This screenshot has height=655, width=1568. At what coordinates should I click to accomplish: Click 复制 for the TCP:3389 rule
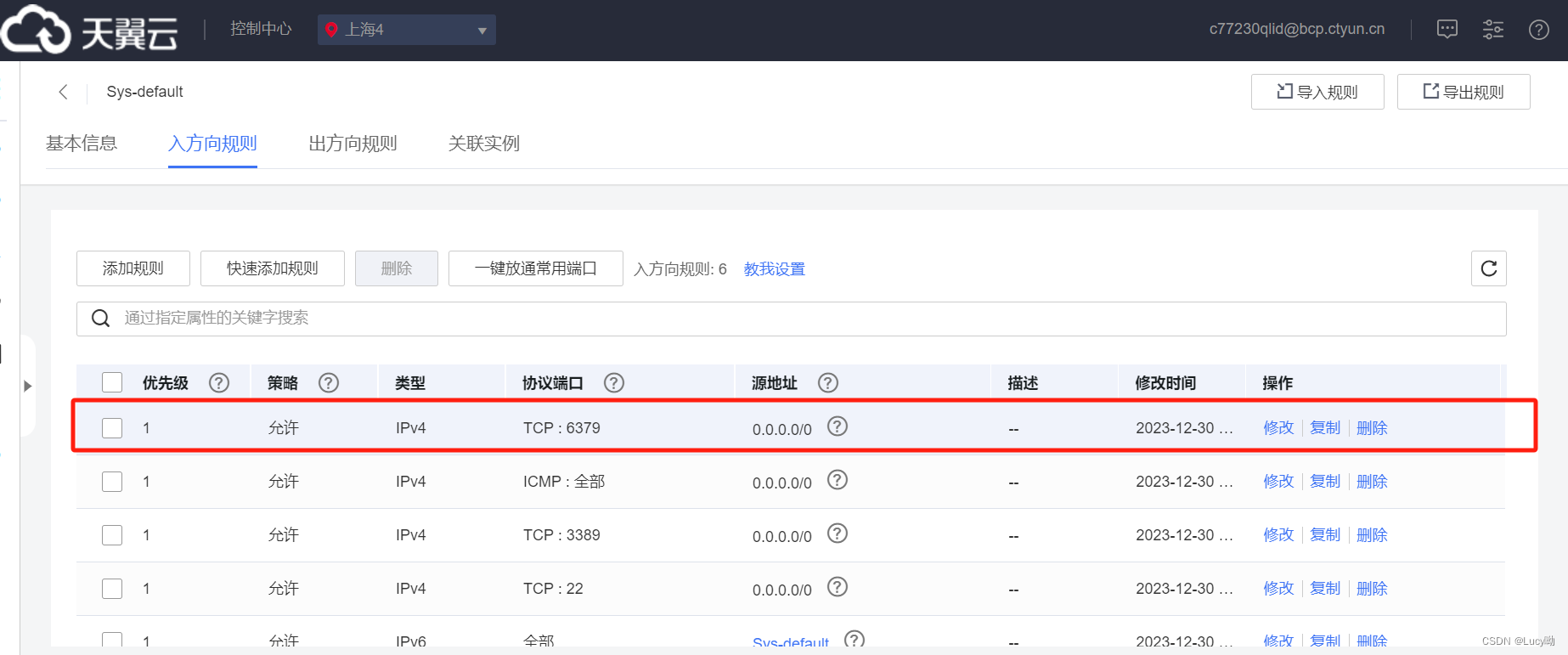1325,535
